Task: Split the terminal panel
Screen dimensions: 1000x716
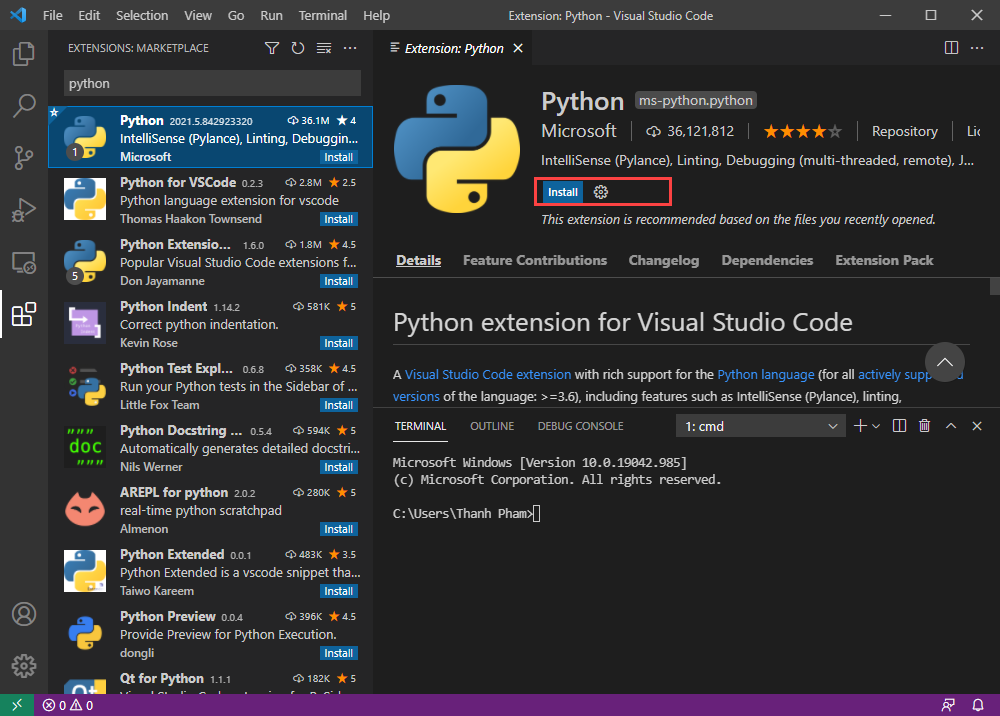Action: [899, 426]
